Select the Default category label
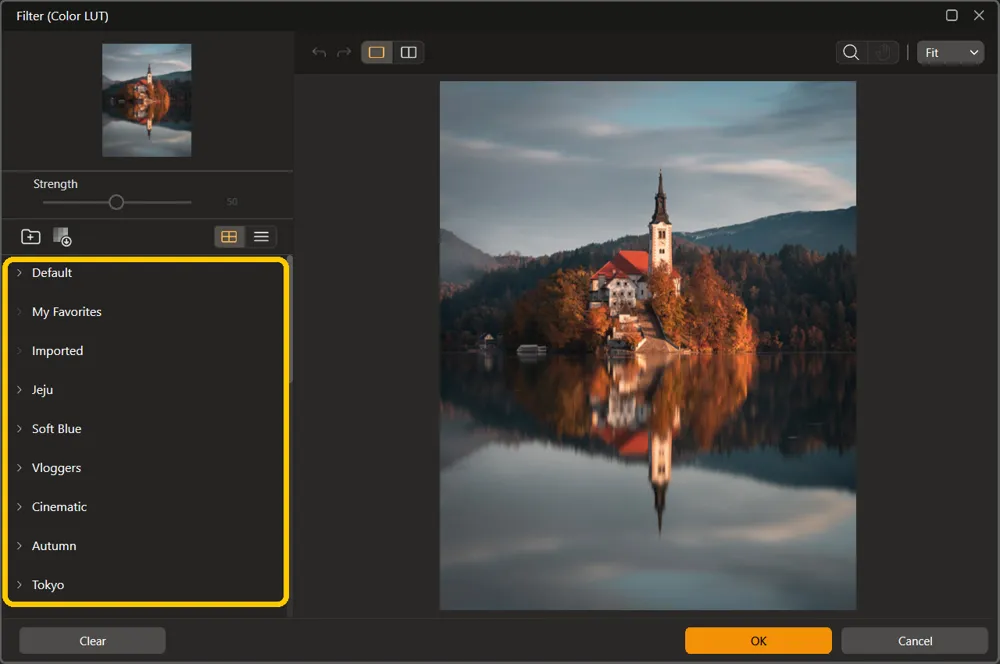This screenshot has width=1000, height=664. (x=52, y=272)
